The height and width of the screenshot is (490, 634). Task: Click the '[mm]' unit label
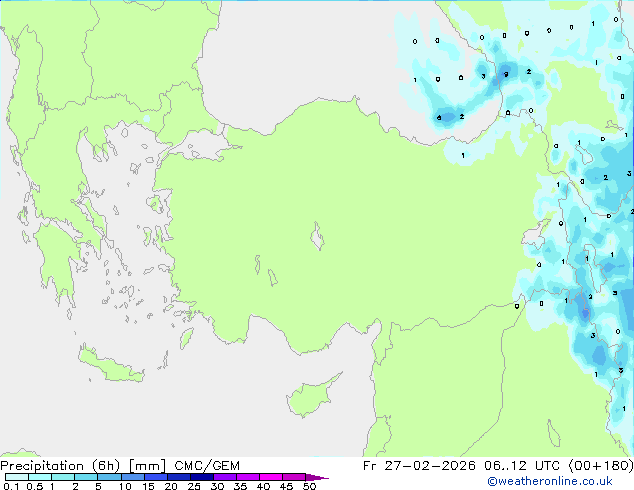click(148, 466)
